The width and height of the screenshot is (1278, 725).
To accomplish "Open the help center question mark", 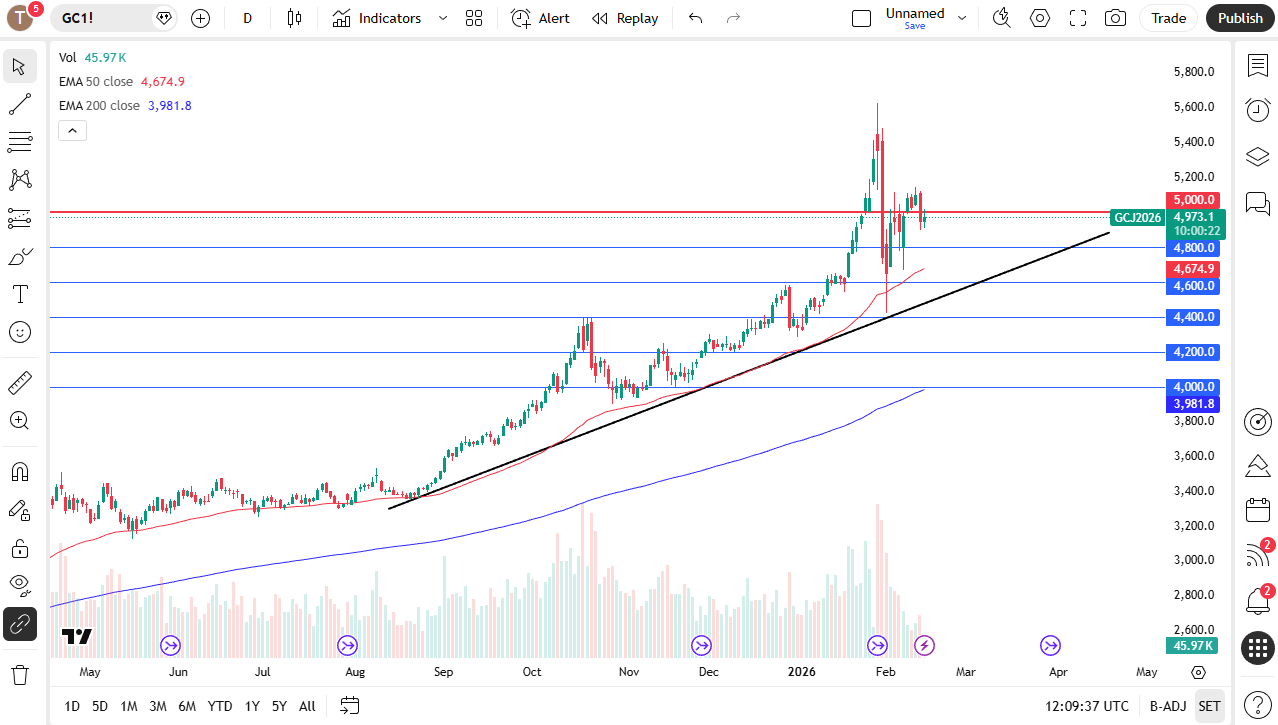I will pyautogui.click(x=1258, y=703).
